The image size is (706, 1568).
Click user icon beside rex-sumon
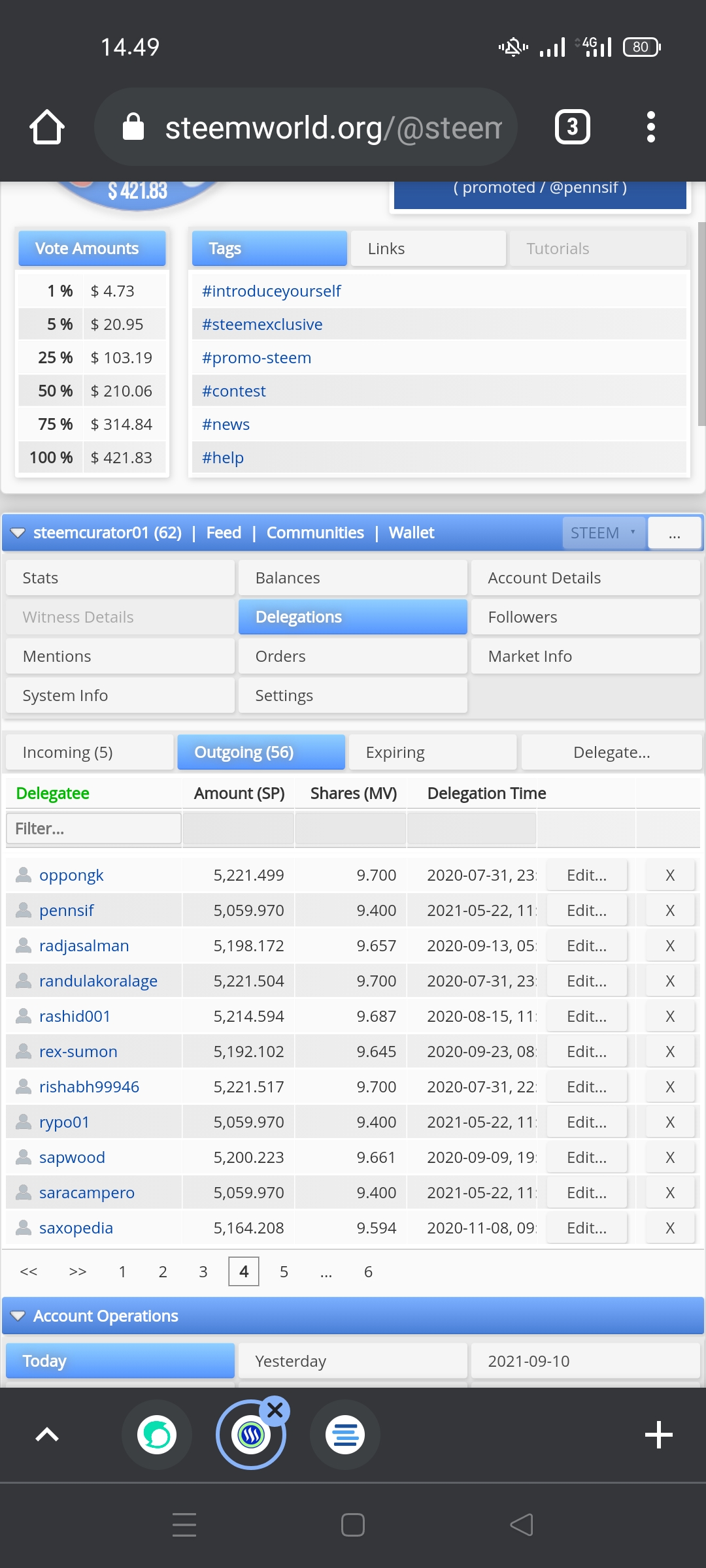[24, 1051]
